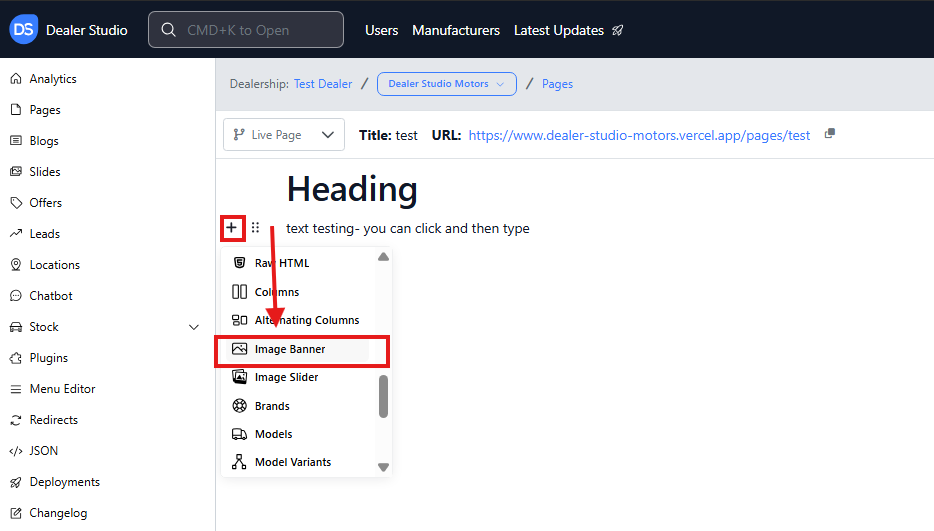The height and width of the screenshot is (531, 934).
Task: Open the page URL link
Action: [639, 135]
